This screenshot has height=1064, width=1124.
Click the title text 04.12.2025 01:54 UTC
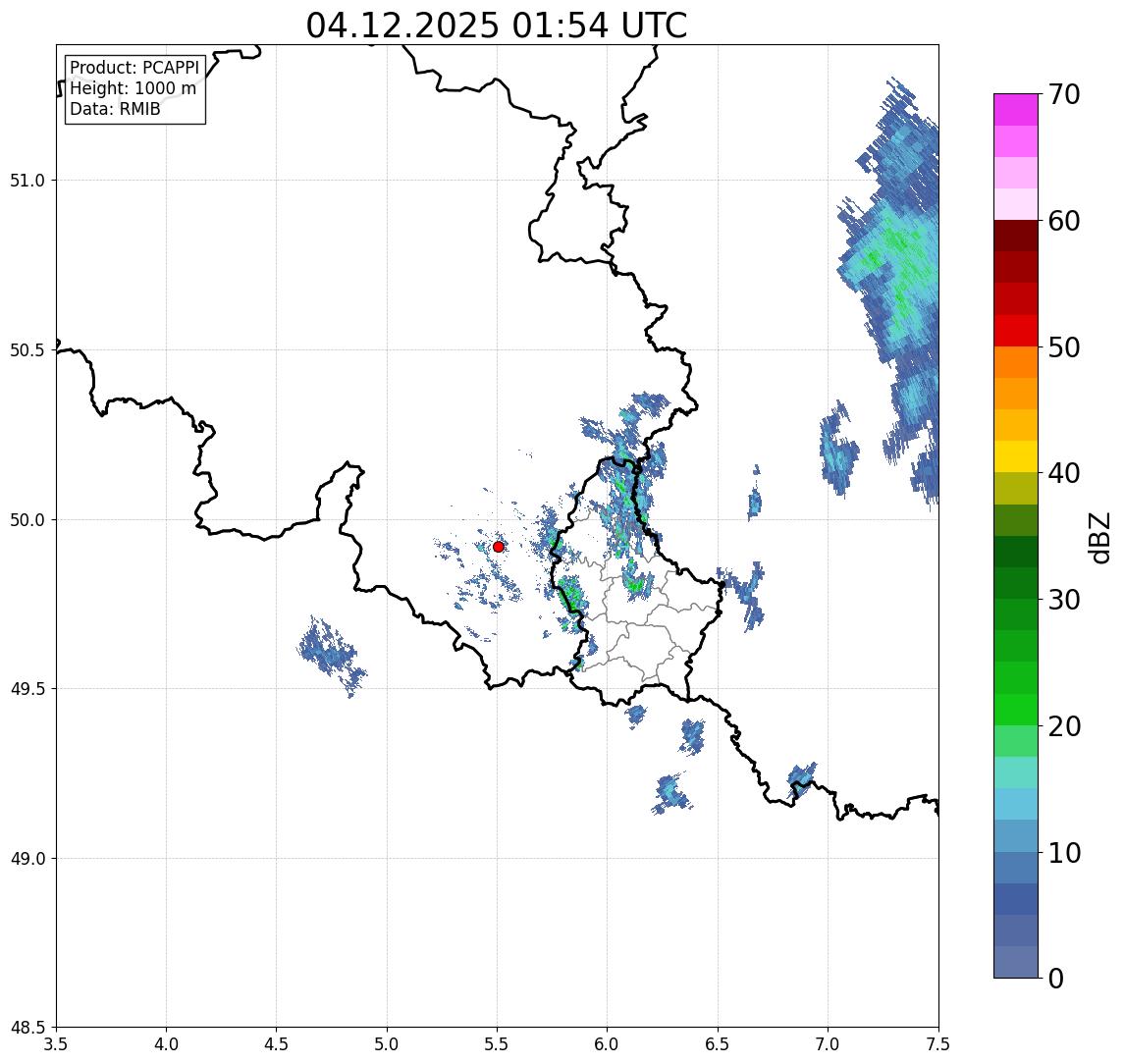click(x=496, y=26)
